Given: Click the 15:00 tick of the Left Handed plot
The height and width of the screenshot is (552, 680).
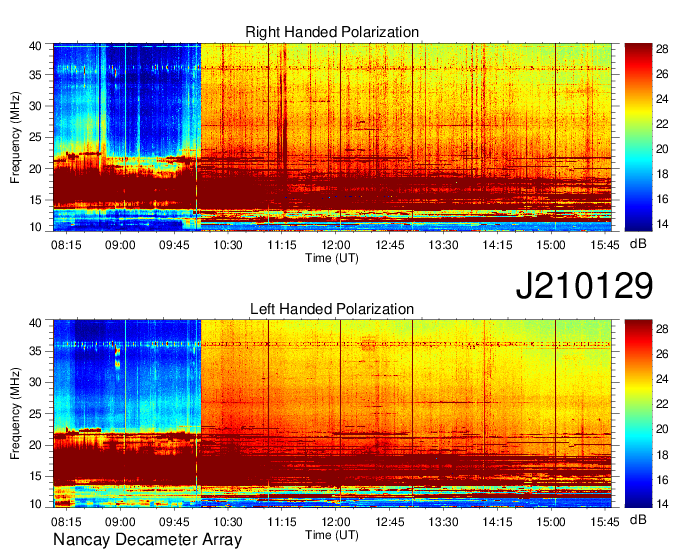Looking at the screenshot, I should point(551,522).
